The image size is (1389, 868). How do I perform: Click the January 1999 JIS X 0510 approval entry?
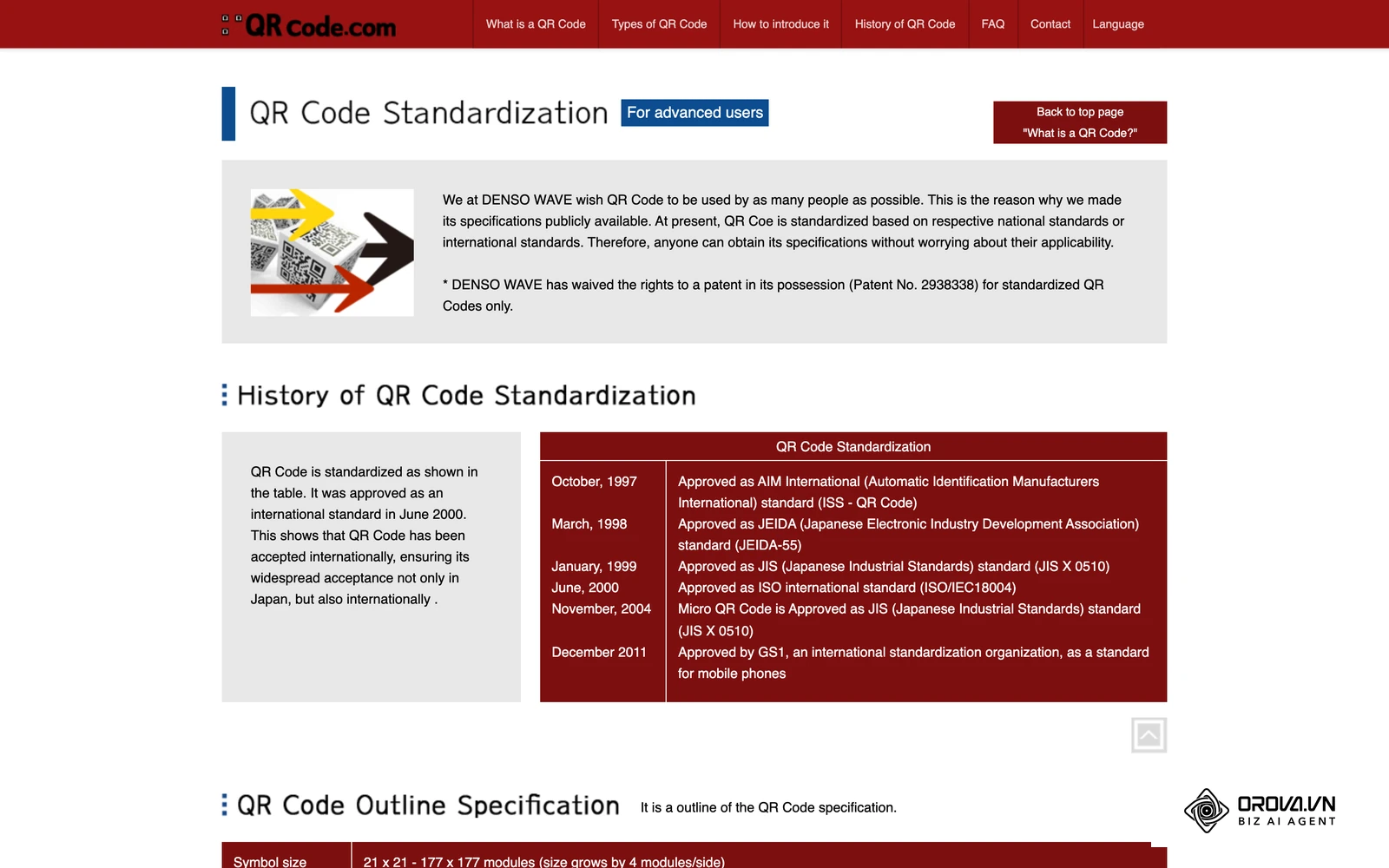[893, 567]
